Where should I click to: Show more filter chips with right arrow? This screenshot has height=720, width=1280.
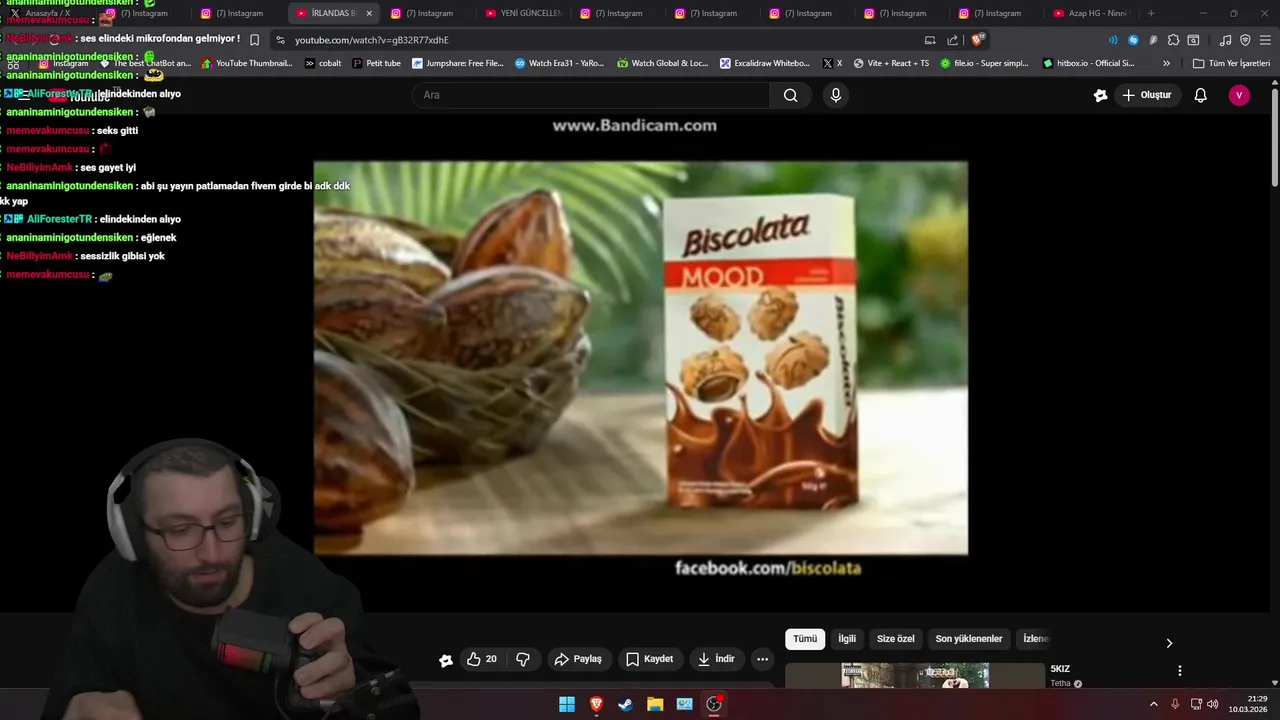tap(1169, 643)
